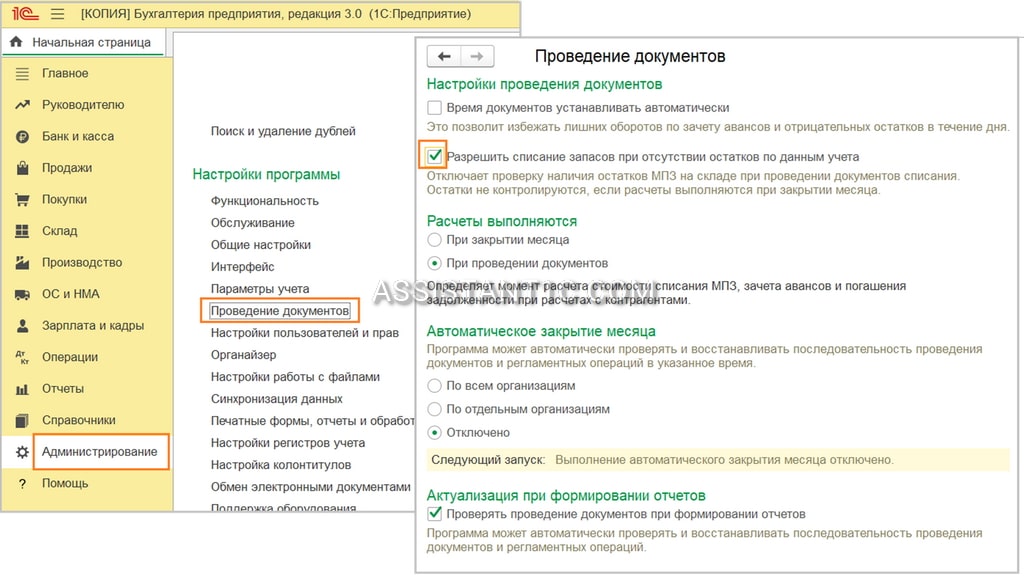1024x580 pixels.
Task: Click the 1C logo icon
Action: click(25, 14)
